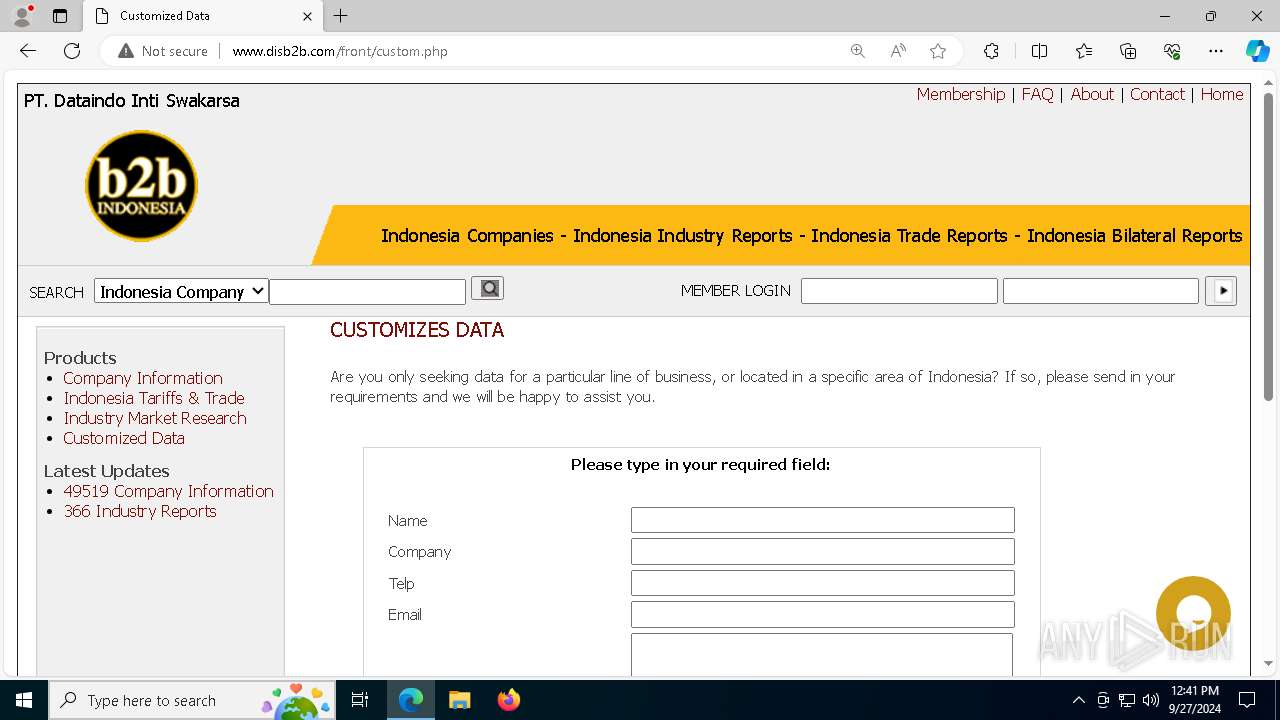Submit member login arrow button
This screenshot has height=720, width=1280.
1221,291
